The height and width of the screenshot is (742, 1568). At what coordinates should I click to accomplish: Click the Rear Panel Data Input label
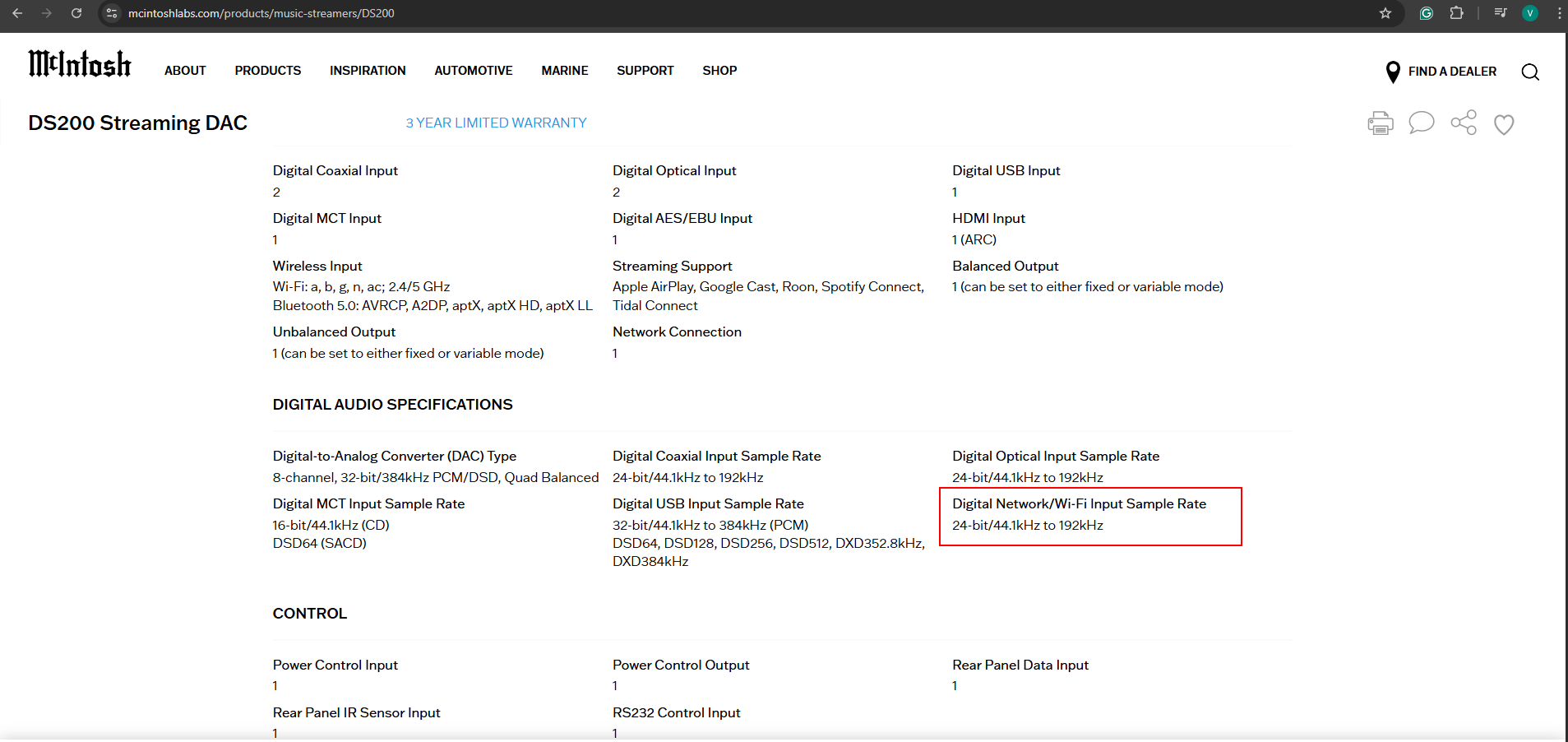1020,665
